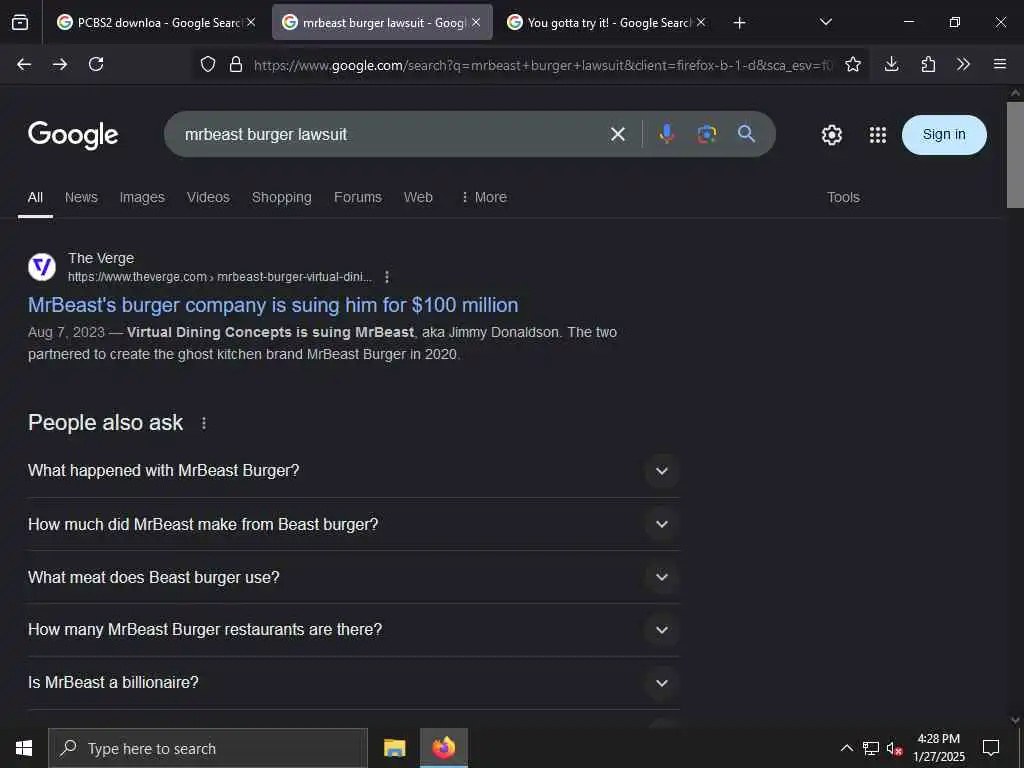1024x768 pixels.
Task: Open the taskbar clock and date
Action: pos(938,748)
